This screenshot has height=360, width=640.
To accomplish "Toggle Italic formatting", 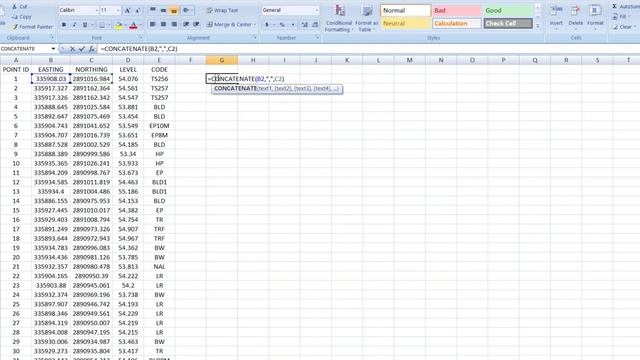I will pyautogui.click(x=74, y=25).
